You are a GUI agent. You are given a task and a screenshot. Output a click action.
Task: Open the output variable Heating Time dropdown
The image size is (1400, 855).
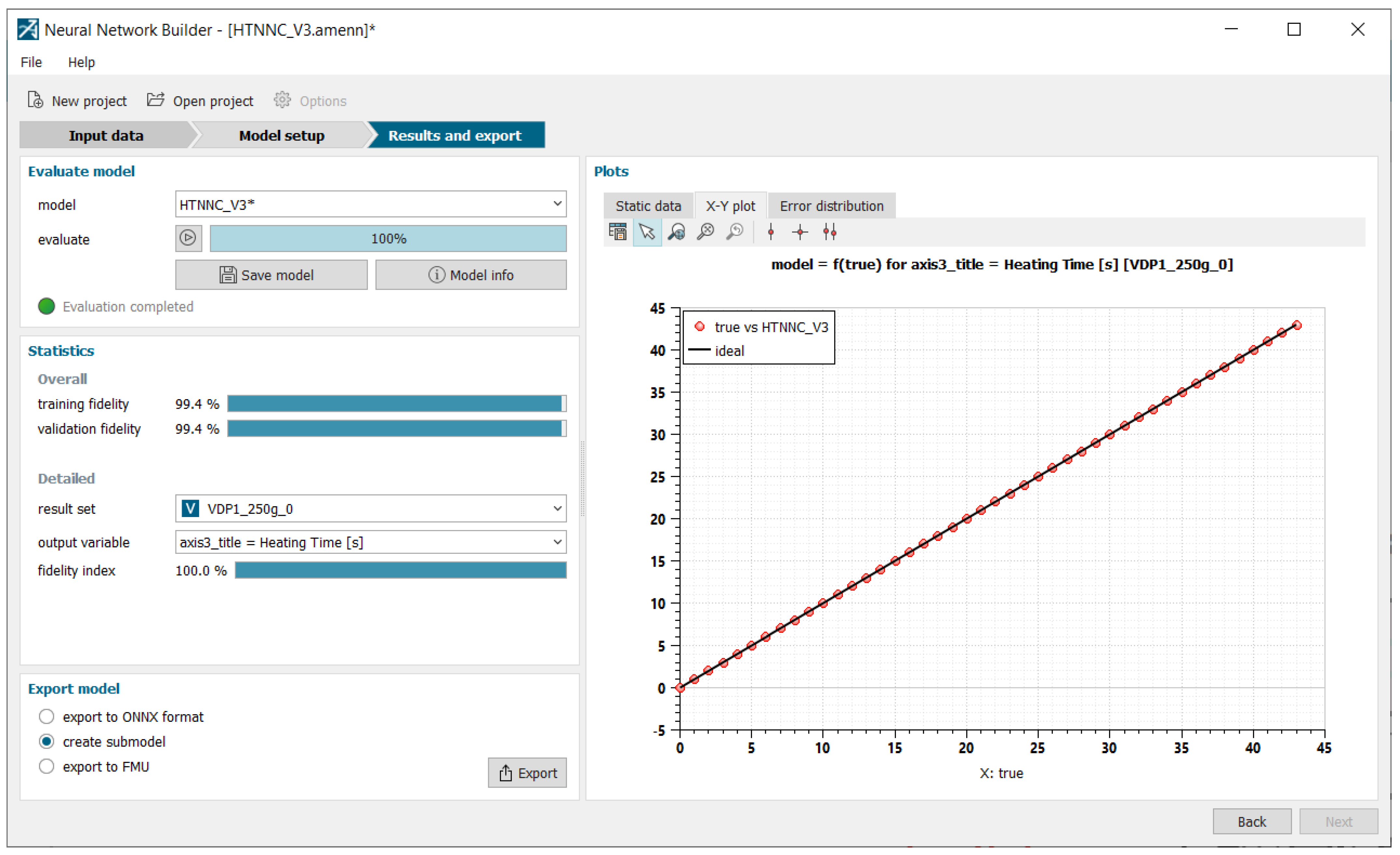371,542
